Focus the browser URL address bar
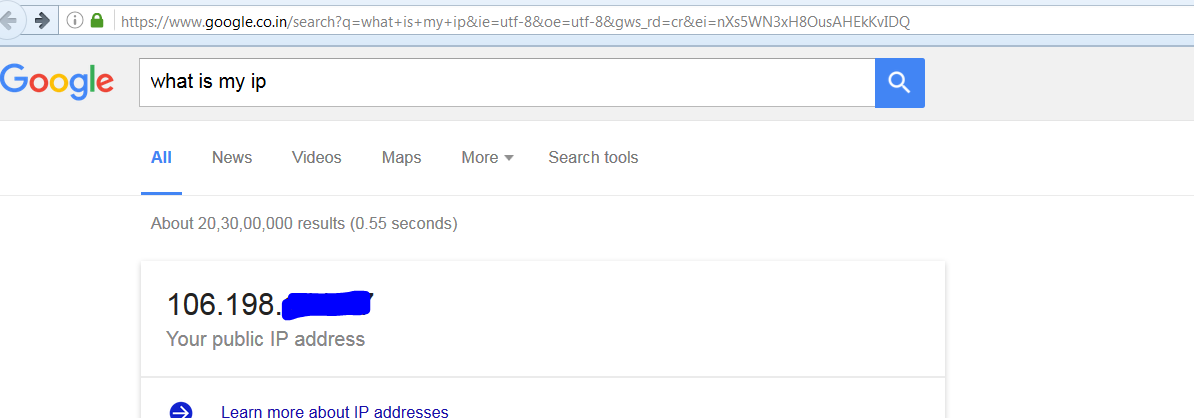 (x=600, y=21)
